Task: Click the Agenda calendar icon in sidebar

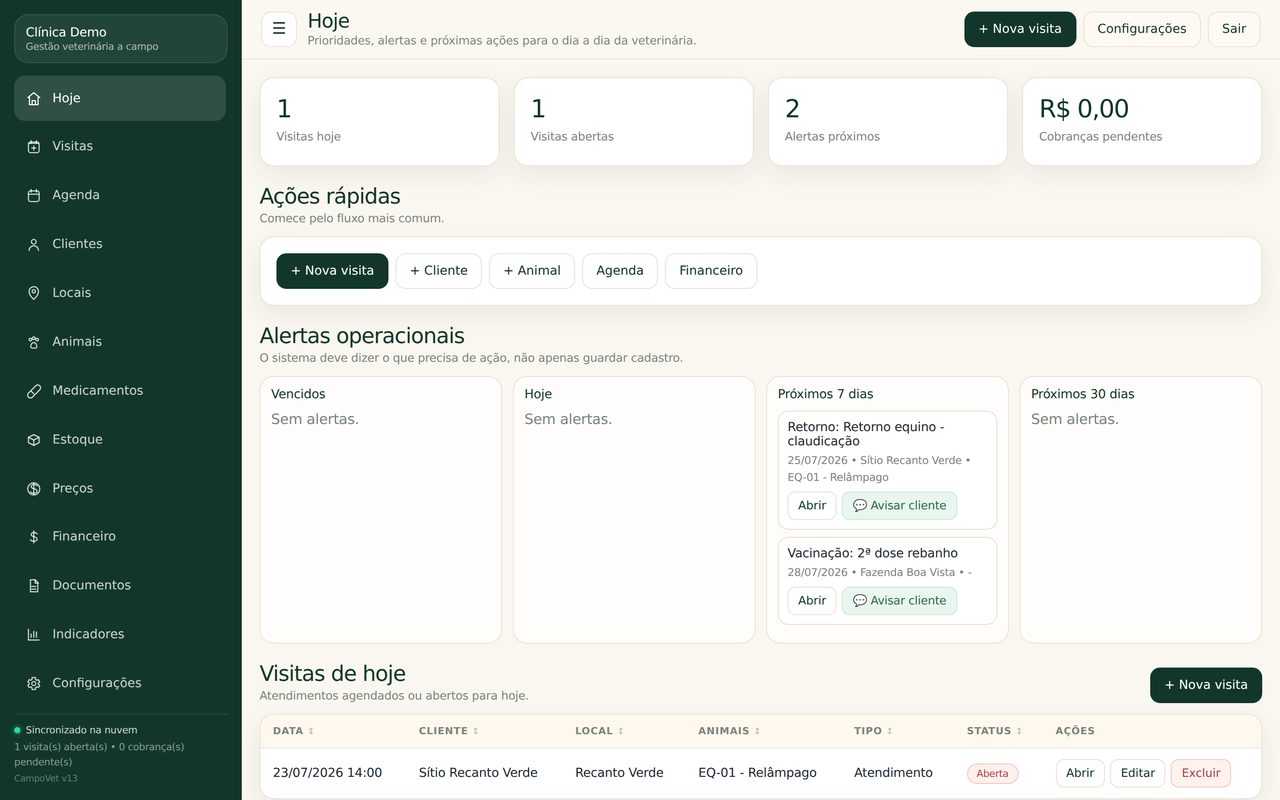Action: point(34,196)
